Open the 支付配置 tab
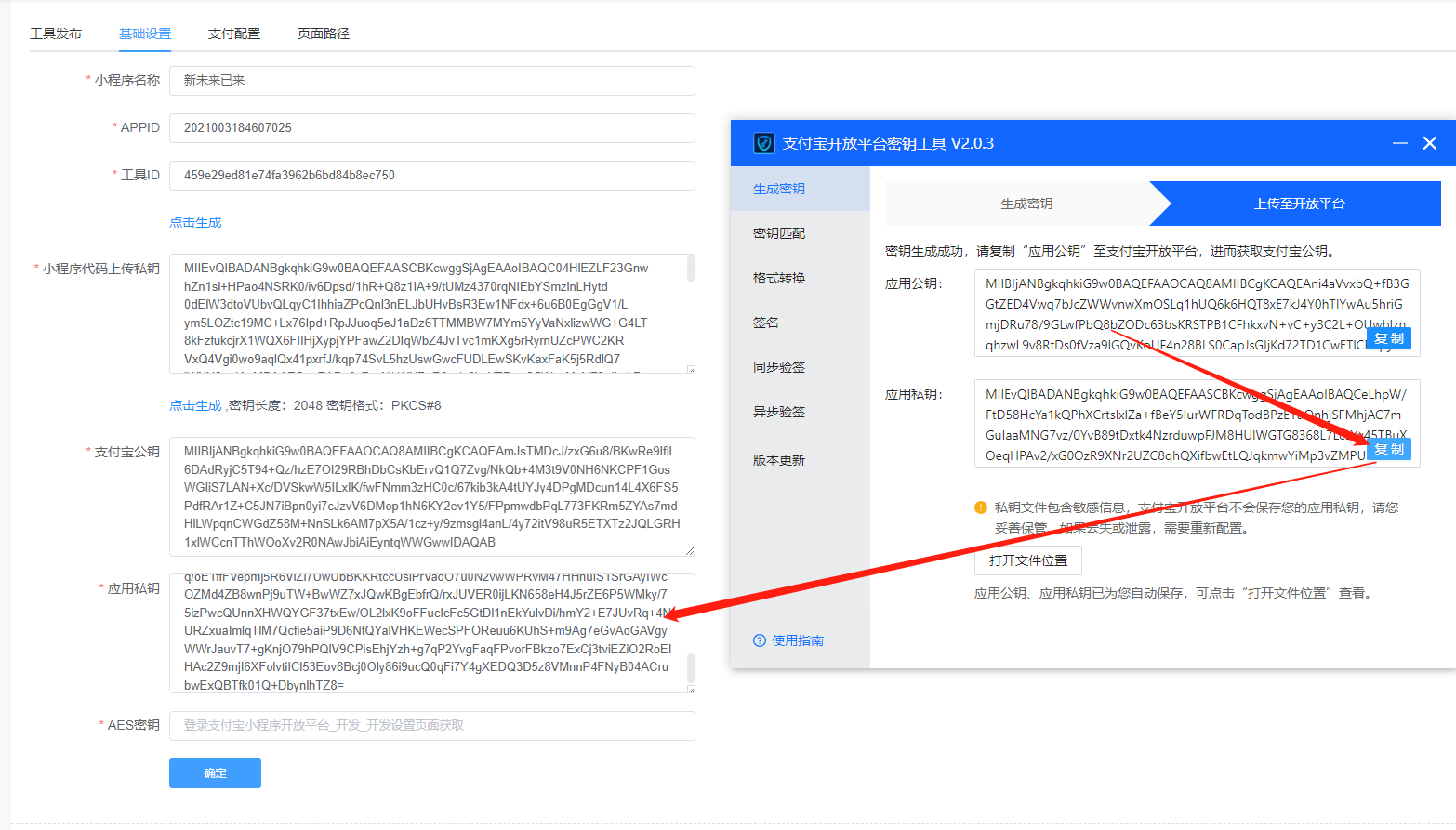Viewport: 1456px width, 830px height. pos(234,33)
